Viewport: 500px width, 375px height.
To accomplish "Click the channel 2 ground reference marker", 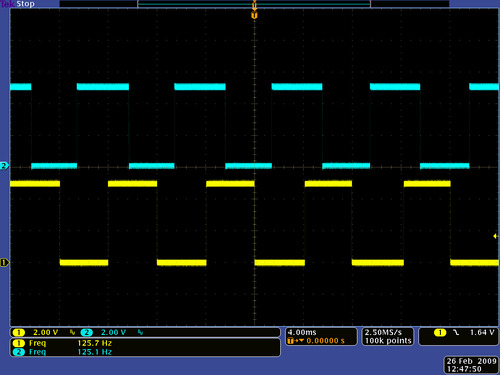I will coord(4,166).
